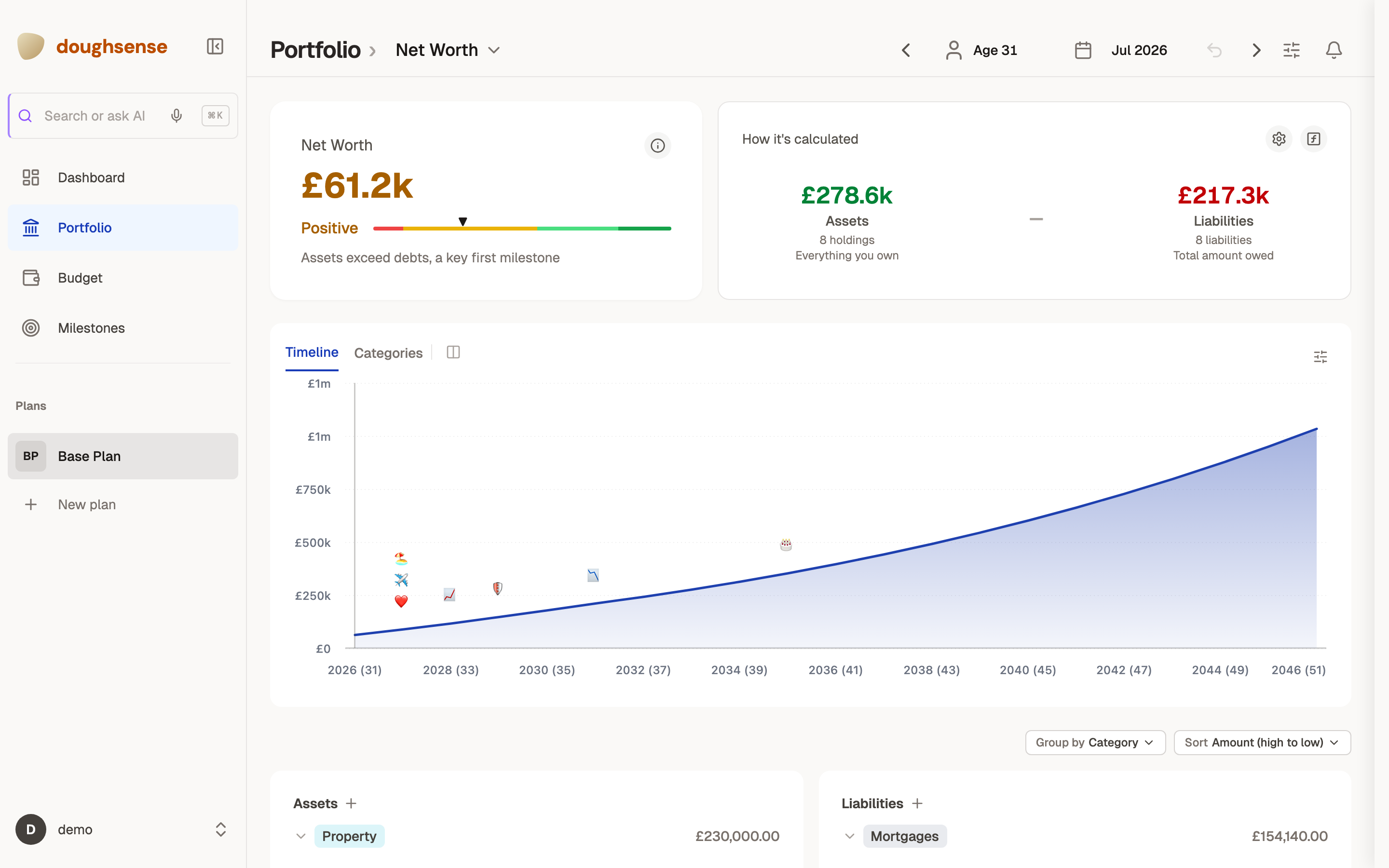Screen dimensions: 1389x868
Task: Click the undo arrow icon
Action: pos(1214,51)
